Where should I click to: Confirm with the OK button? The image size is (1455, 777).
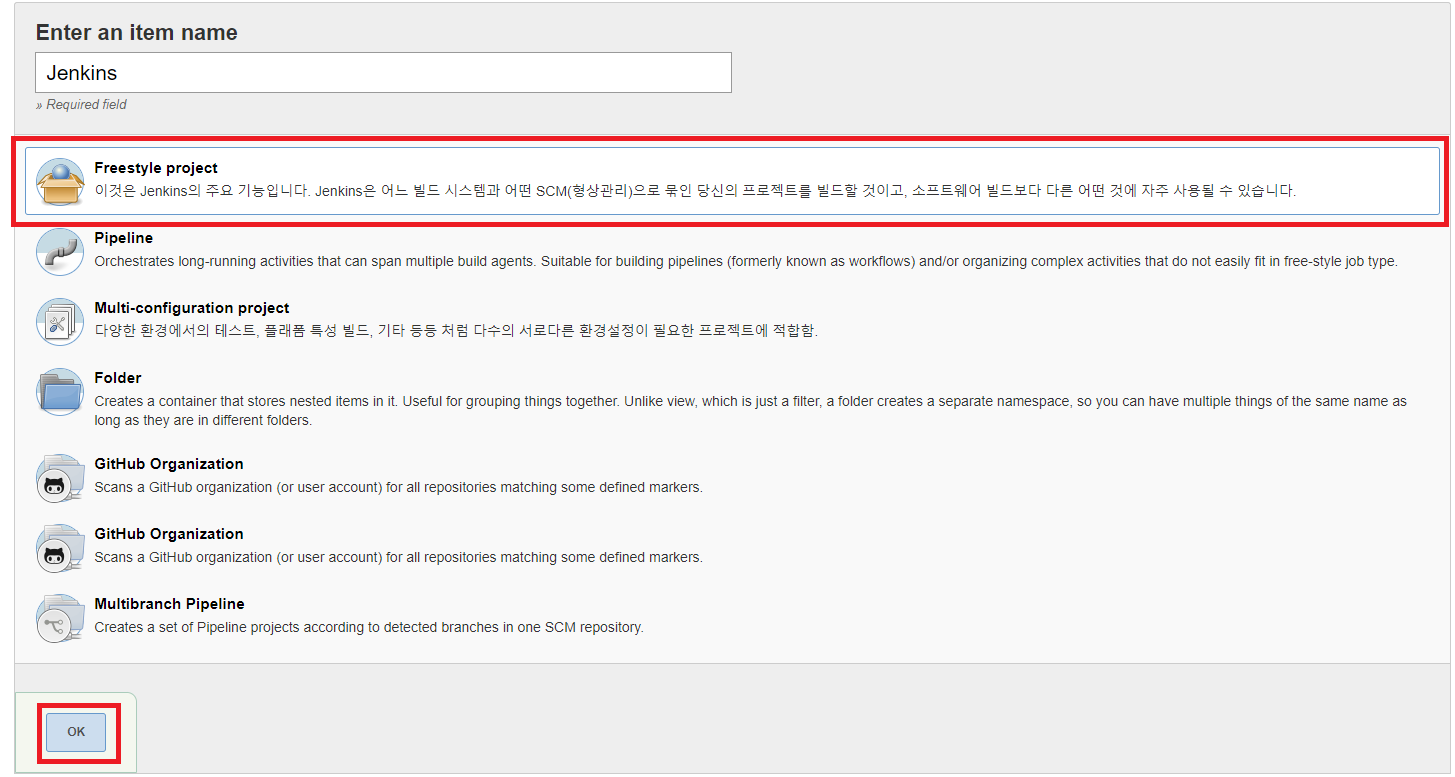point(76,732)
